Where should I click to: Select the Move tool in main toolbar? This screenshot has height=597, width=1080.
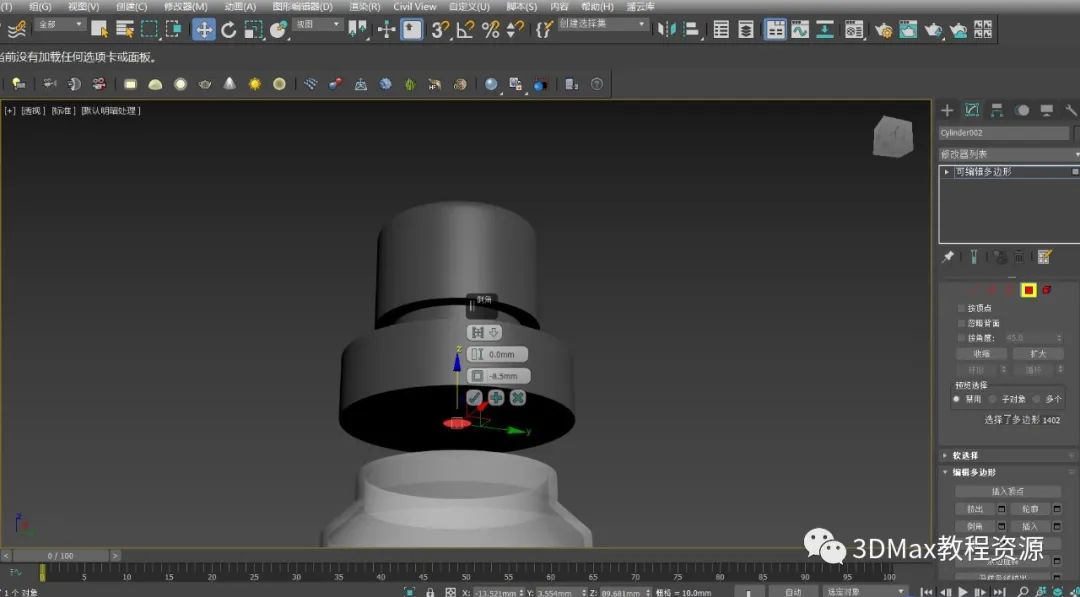click(x=204, y=29)
